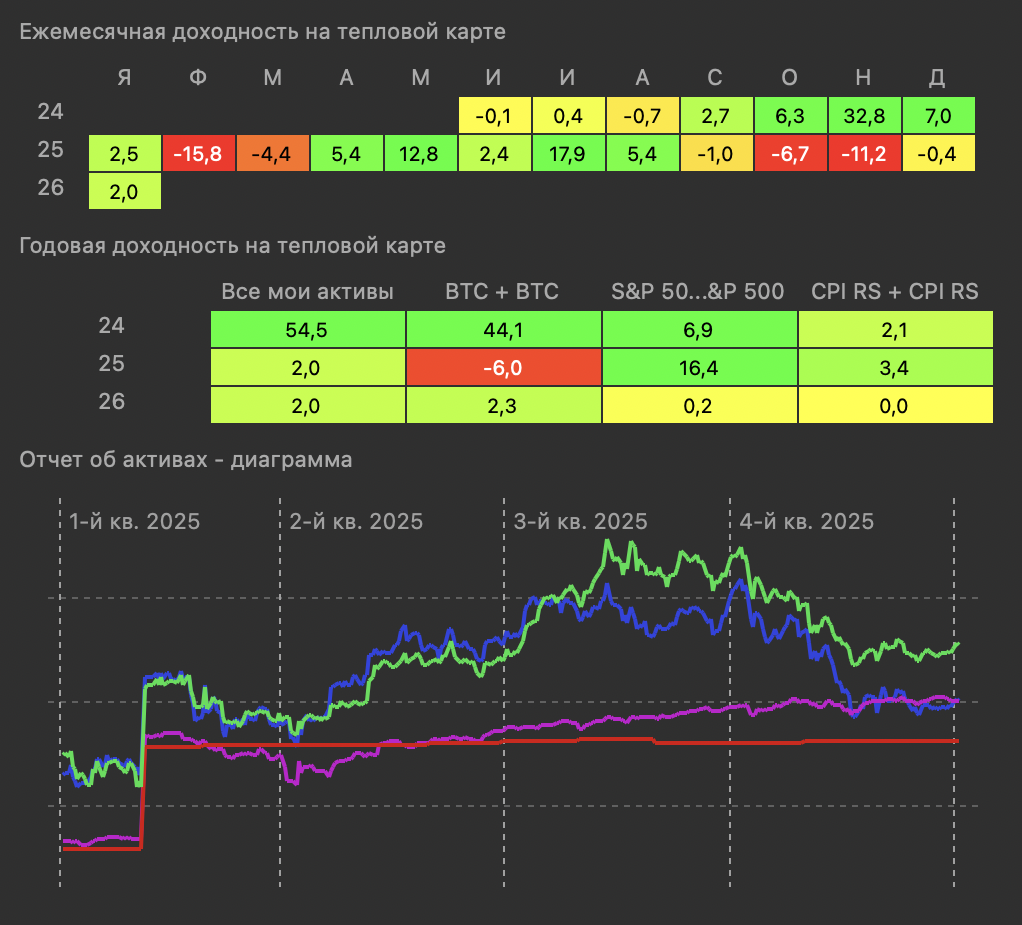Select the 'S&P 50...&P 500' column header
The width and height of the screenshot is (1022, 925).
tap(697, 291)
